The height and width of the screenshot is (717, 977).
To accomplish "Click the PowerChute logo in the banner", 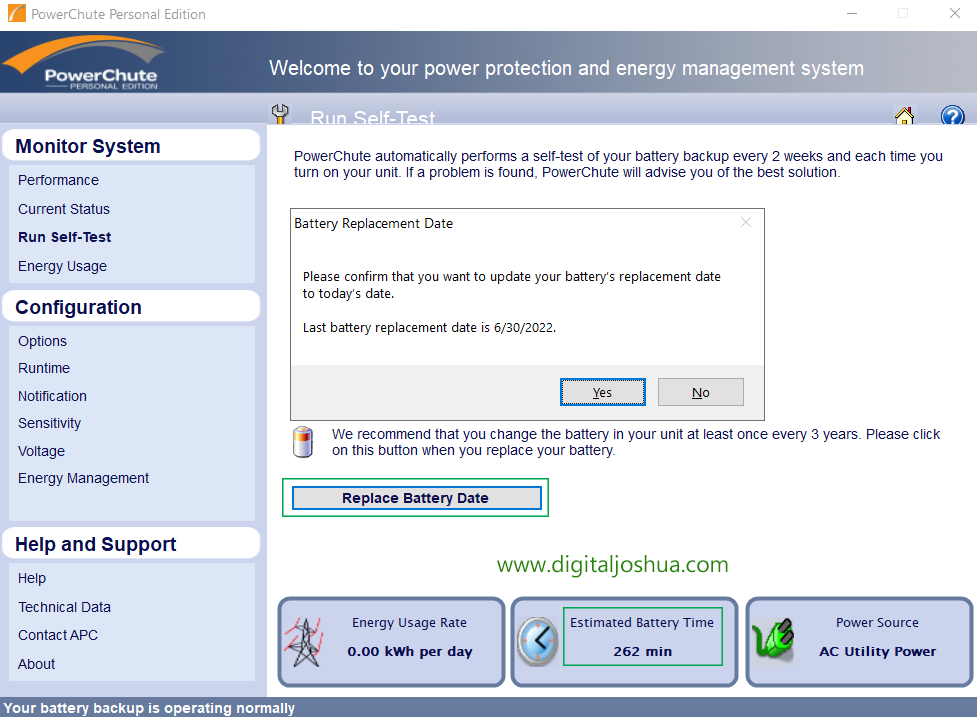I will tap(85, 63).
